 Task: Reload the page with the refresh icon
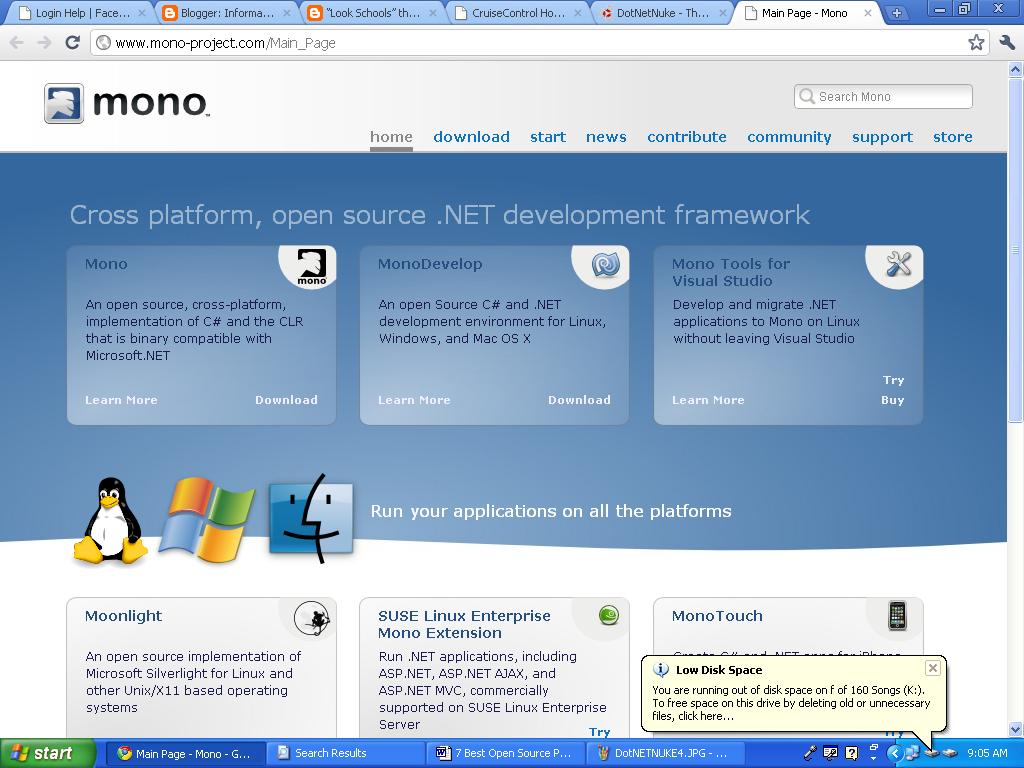click(72, 43)
